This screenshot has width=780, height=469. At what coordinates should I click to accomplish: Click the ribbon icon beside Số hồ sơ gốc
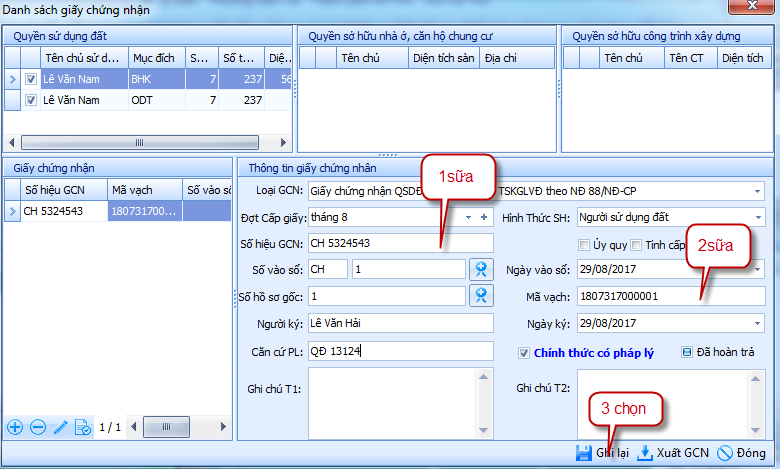(x=481, y=296)
